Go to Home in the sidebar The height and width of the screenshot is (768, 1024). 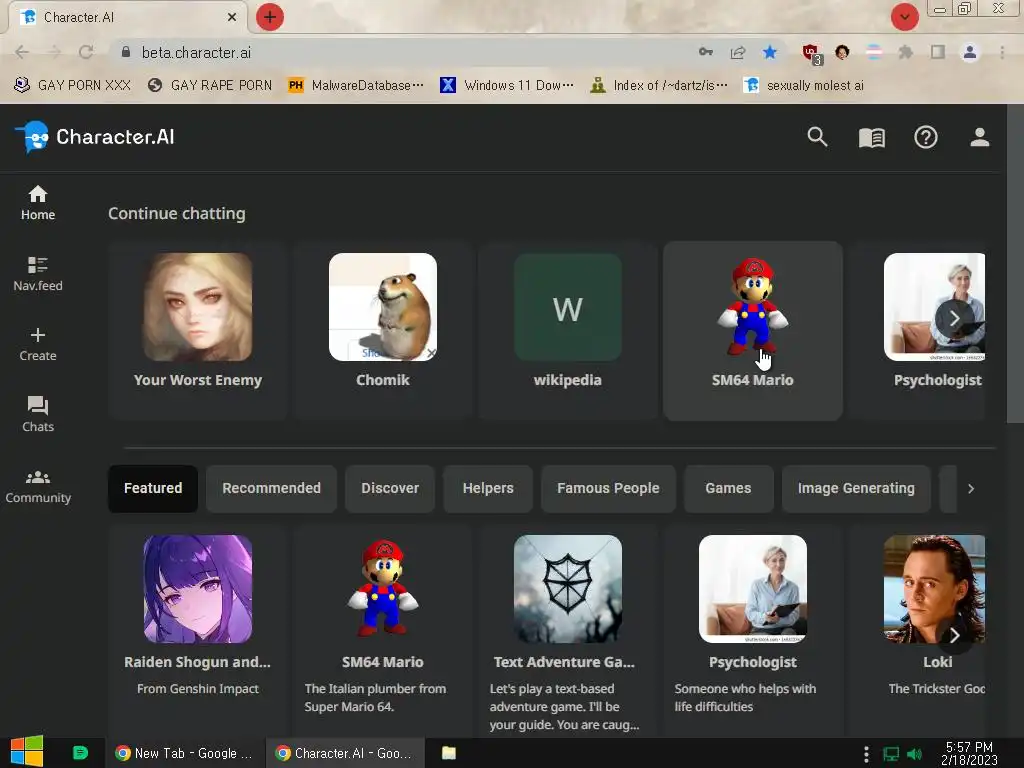pyautogui.click(x=38, y=203)
